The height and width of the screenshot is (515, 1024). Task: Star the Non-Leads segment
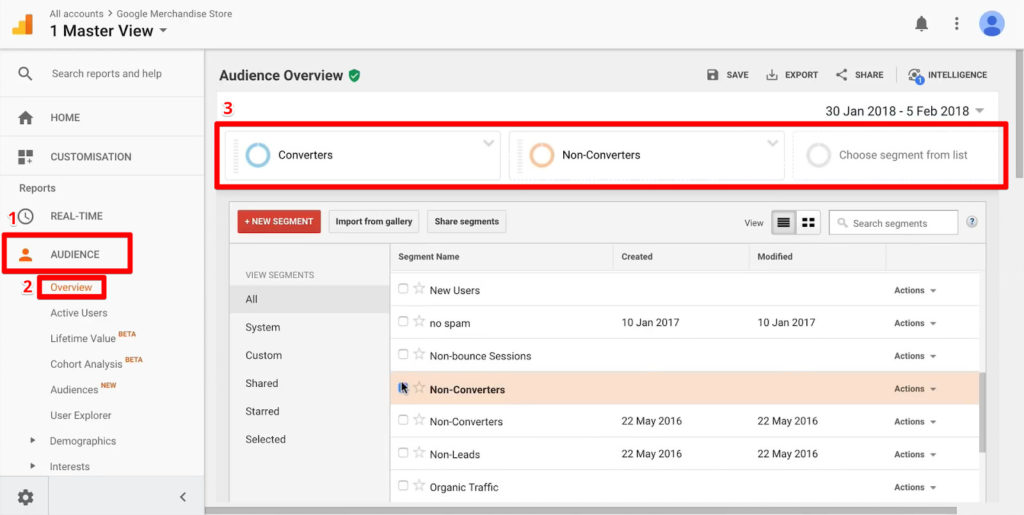pos(419,452)
